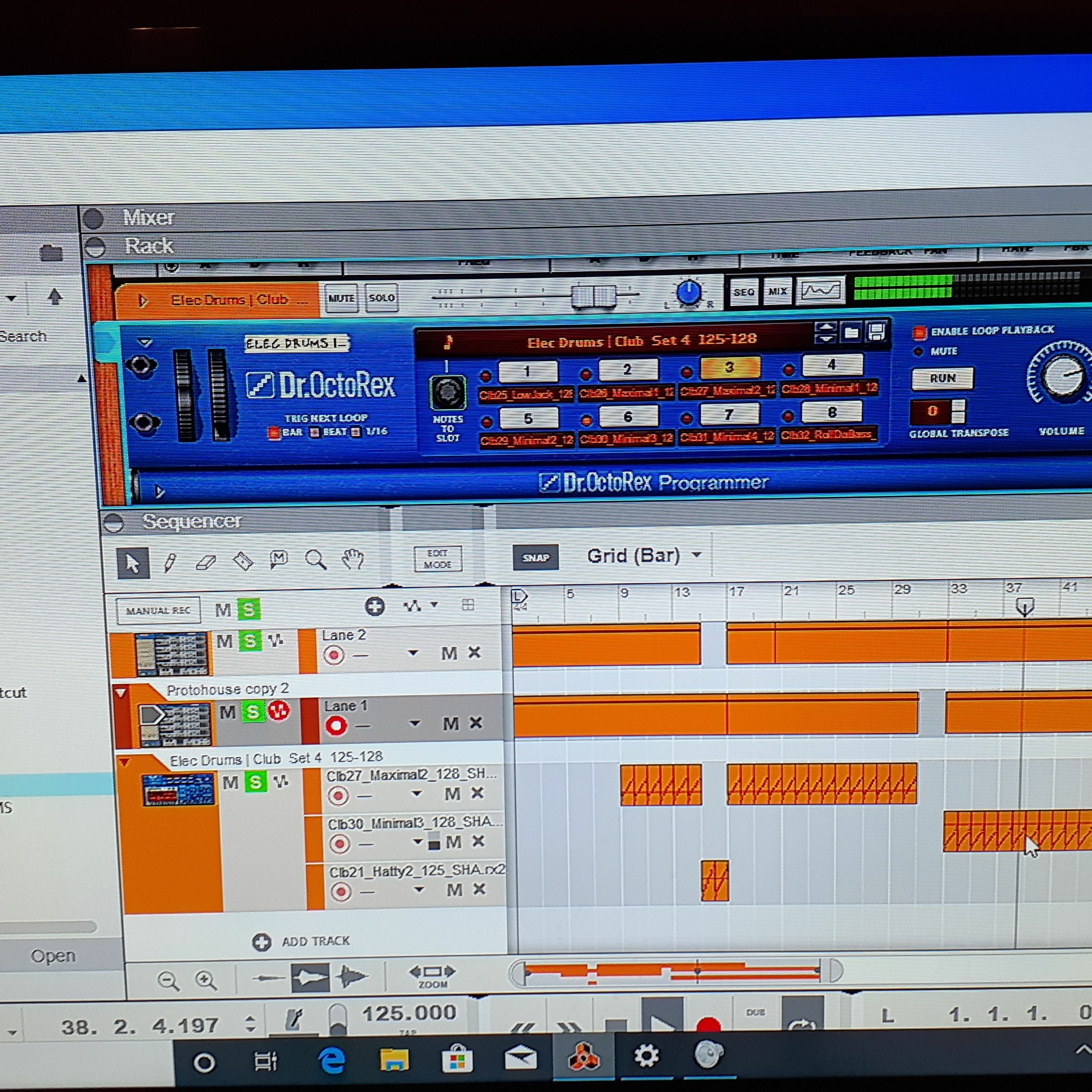Click the Save Patch disk icon on Dr.OctoRex
This screenshot has width=1092, height=1092.
pyautogui.click(x=877, y=331)
